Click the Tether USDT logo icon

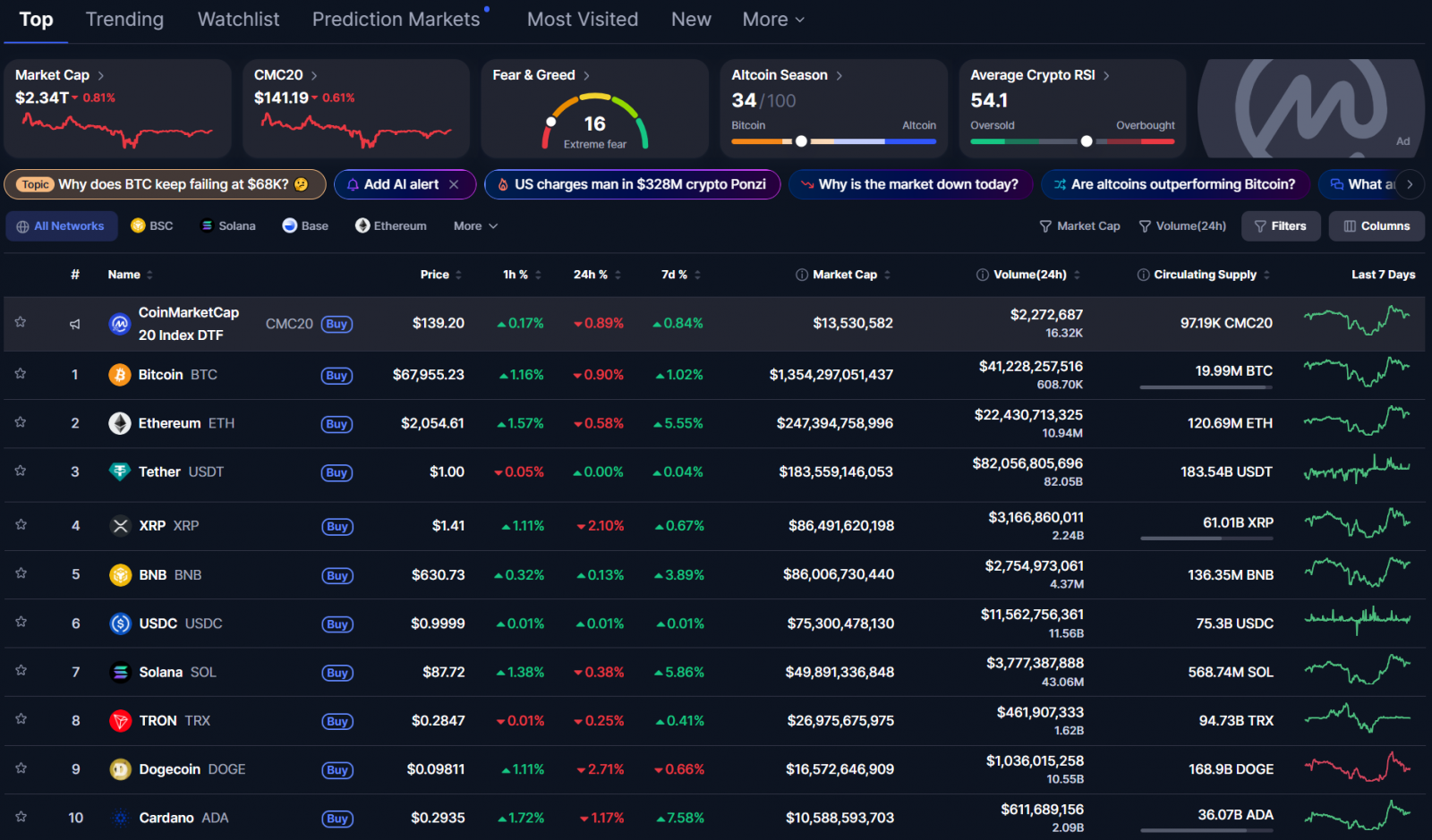(x=119, y=471)
